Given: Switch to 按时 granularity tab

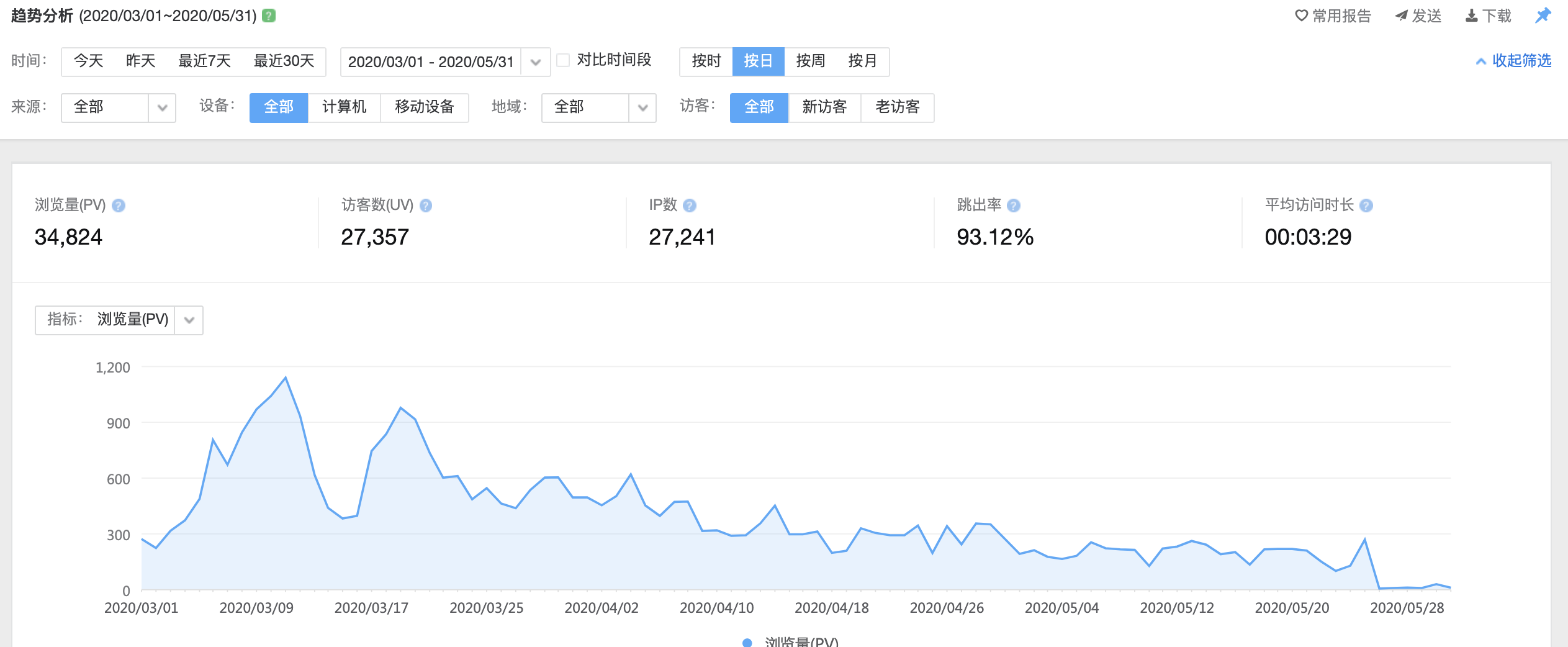Looking at the screenshot, I should click(x=706, y=61).
